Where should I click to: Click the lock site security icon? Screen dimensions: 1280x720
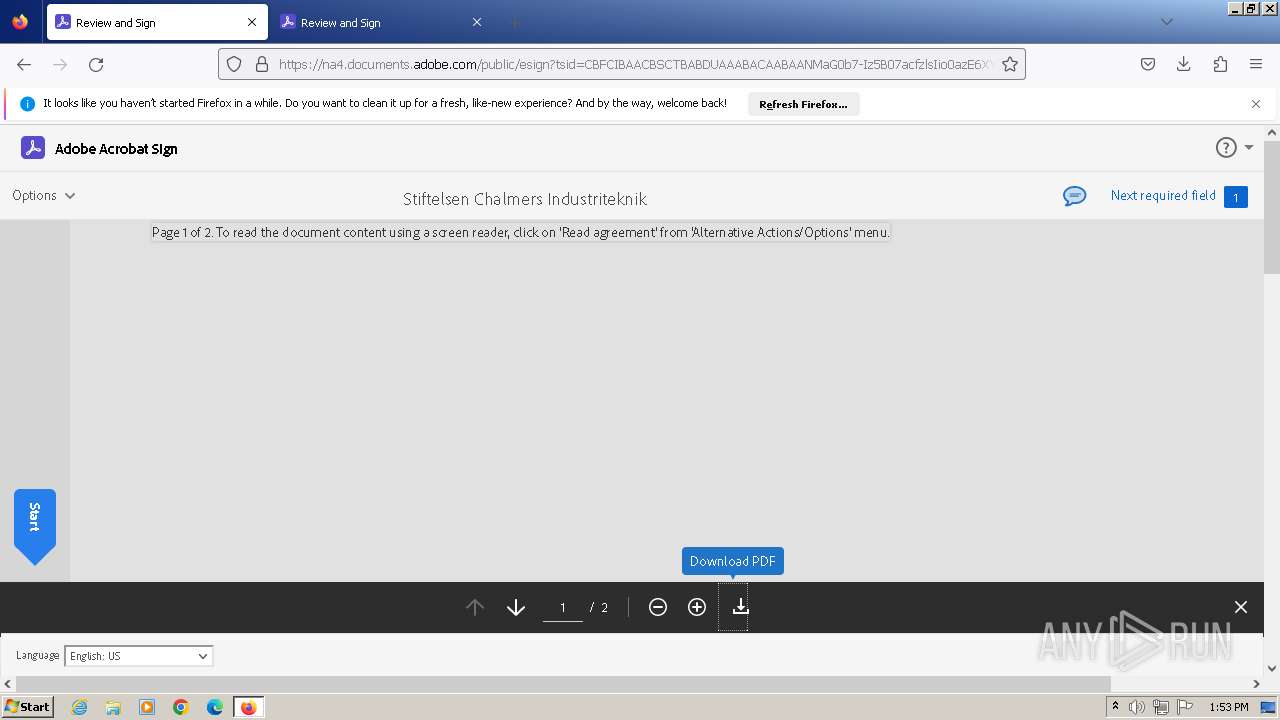click(x=262, y=64)
